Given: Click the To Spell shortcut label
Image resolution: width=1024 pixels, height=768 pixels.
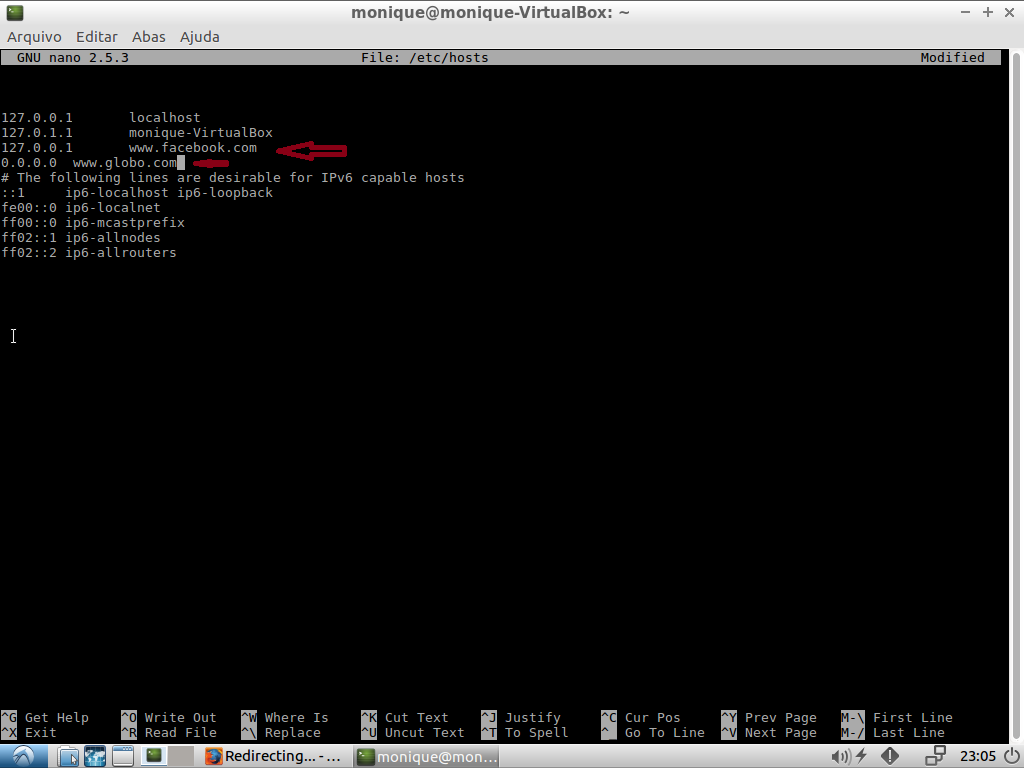Looking at the screenshot, I should click(536, 733).
